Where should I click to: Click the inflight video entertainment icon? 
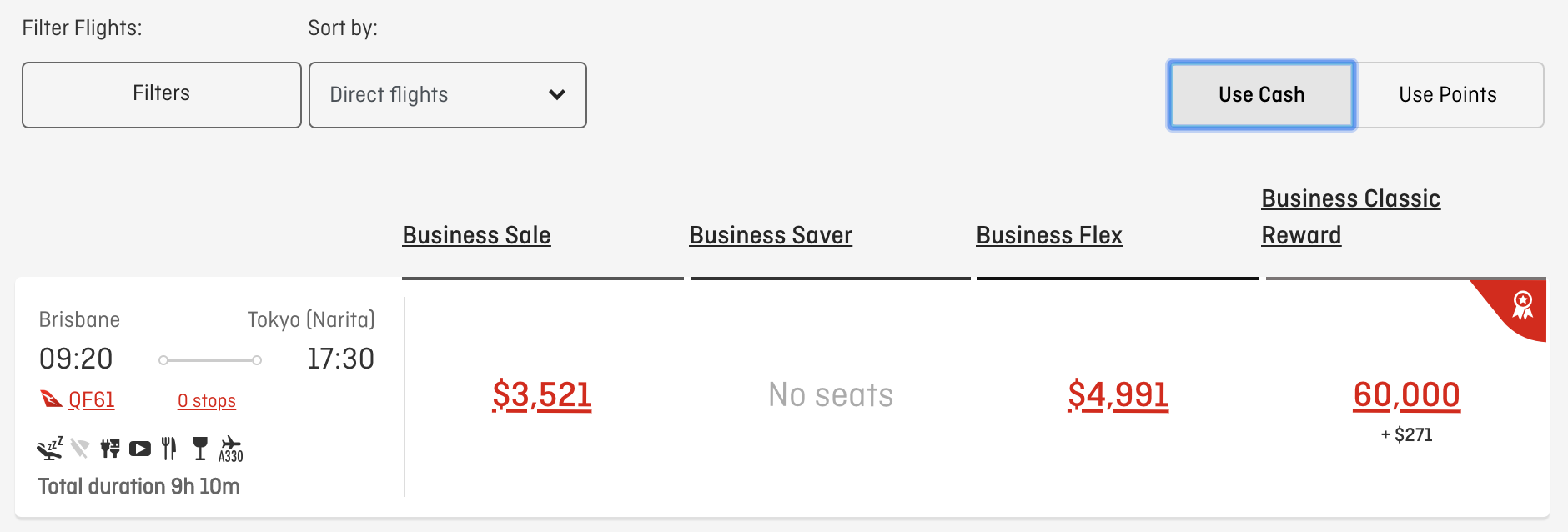click(140, 449)
